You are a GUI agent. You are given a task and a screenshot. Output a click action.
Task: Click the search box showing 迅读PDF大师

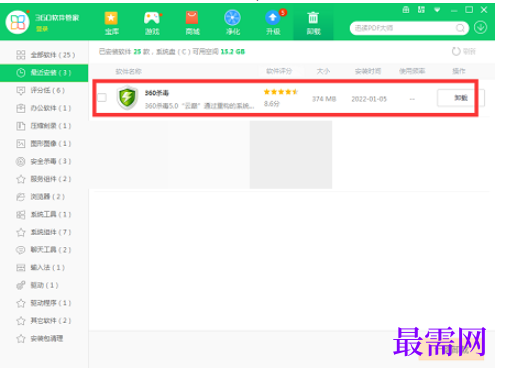click(404, 28)
